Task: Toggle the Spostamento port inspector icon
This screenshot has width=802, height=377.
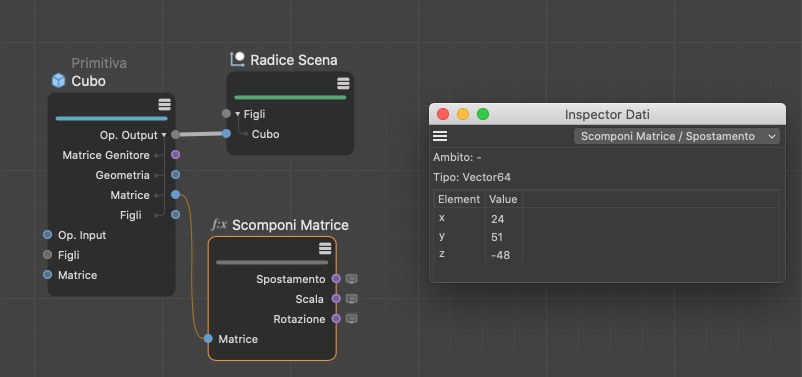Action: coord(351,279)
